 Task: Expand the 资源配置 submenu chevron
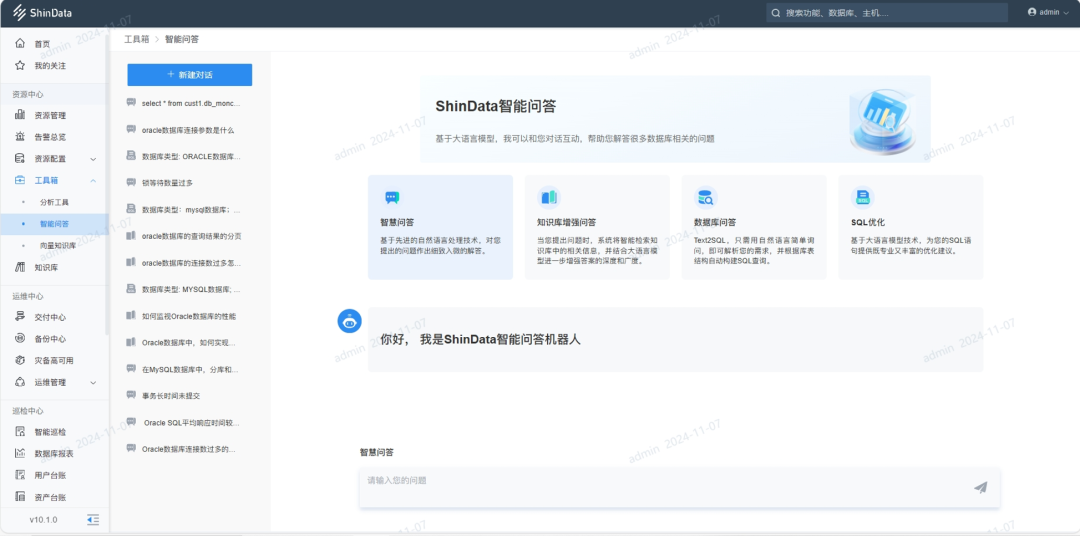coord(93,159)
